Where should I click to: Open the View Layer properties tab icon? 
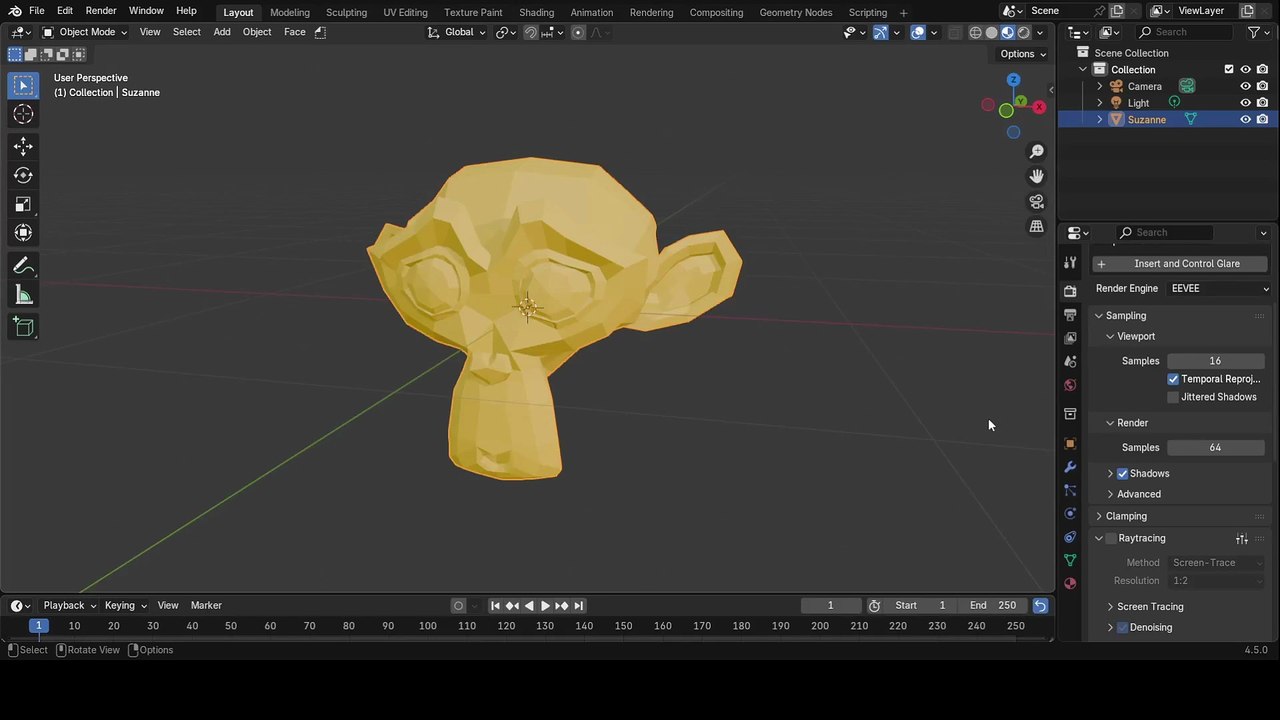[1070, 338]
